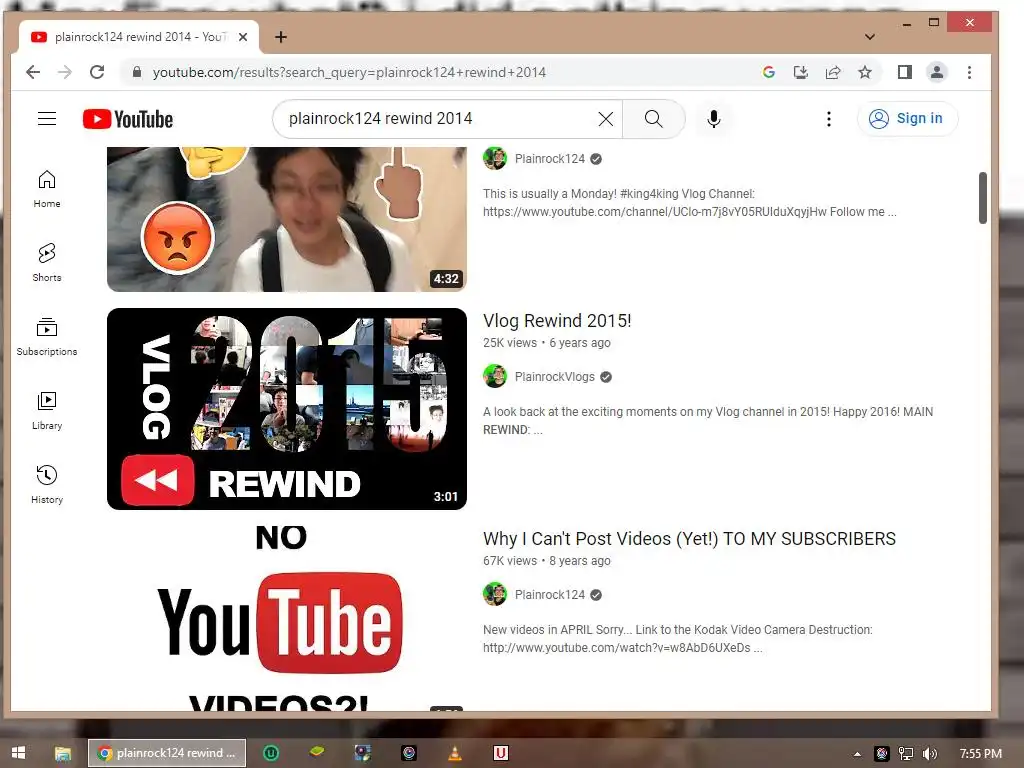This screenshot has width=1024, height=768.
Task: Click the browser forward arrow
Action: [65, 72]
